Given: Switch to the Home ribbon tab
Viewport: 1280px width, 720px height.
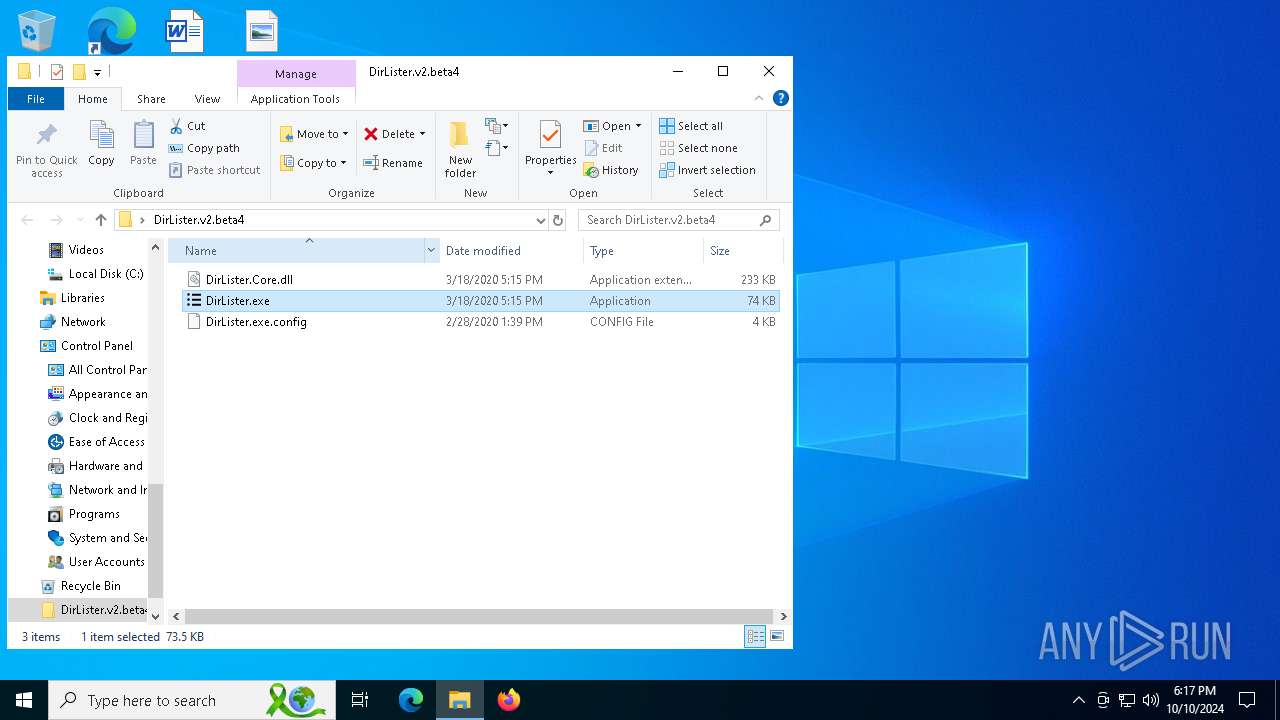Looking at the screenshot, I should click(93, 99).
